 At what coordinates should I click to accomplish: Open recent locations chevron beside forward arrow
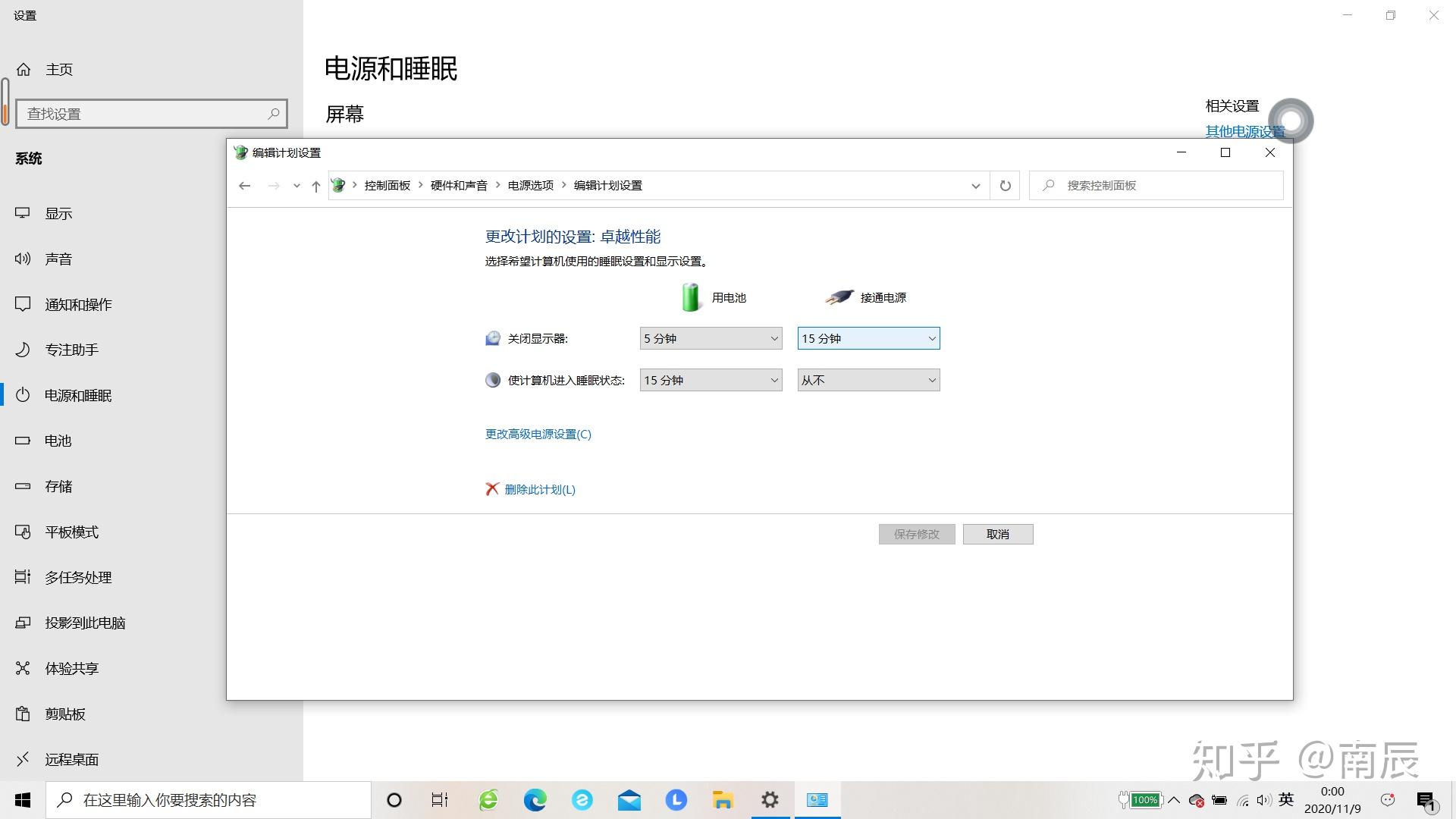[297, 186]
